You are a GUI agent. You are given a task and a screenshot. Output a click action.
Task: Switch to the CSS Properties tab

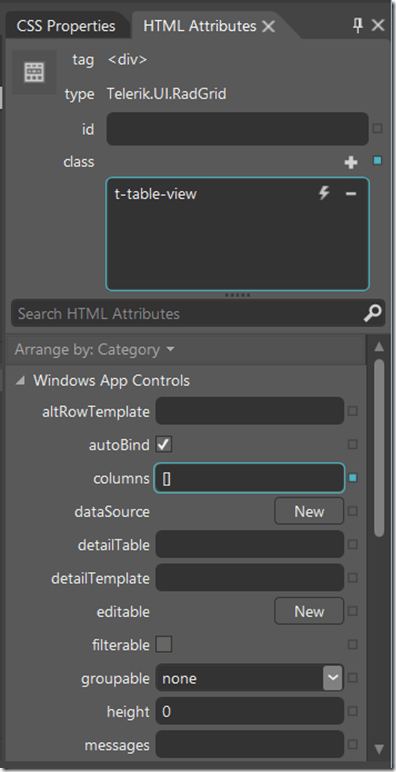coord(66,26)
